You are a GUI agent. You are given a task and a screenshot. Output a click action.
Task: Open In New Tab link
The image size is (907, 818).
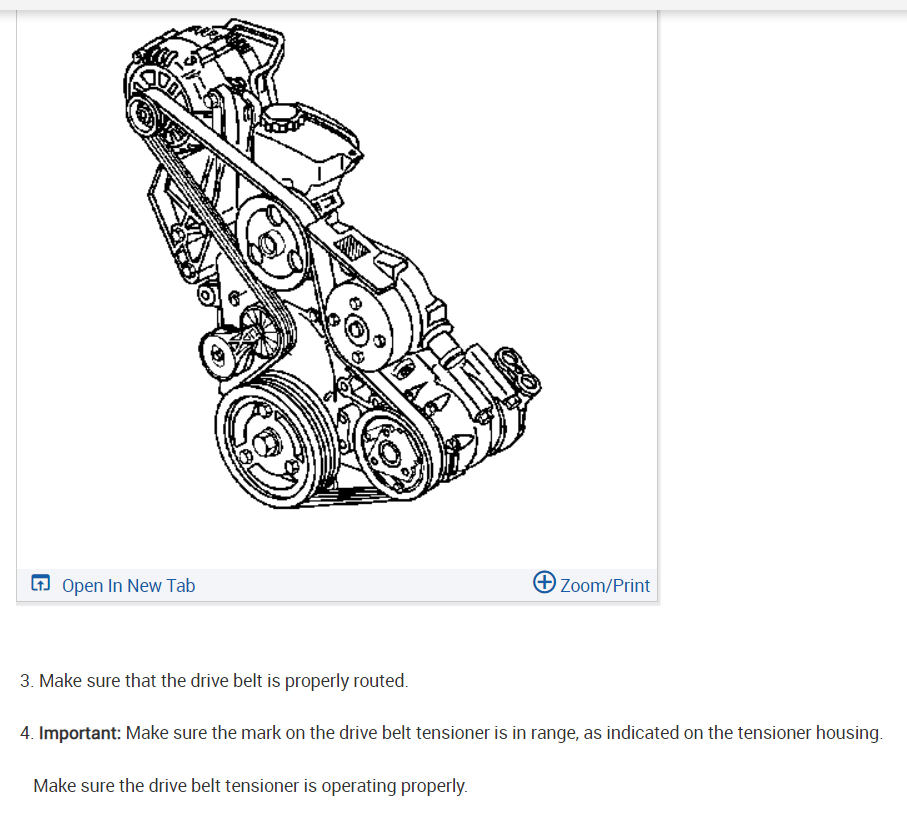[x=128, y=585]
